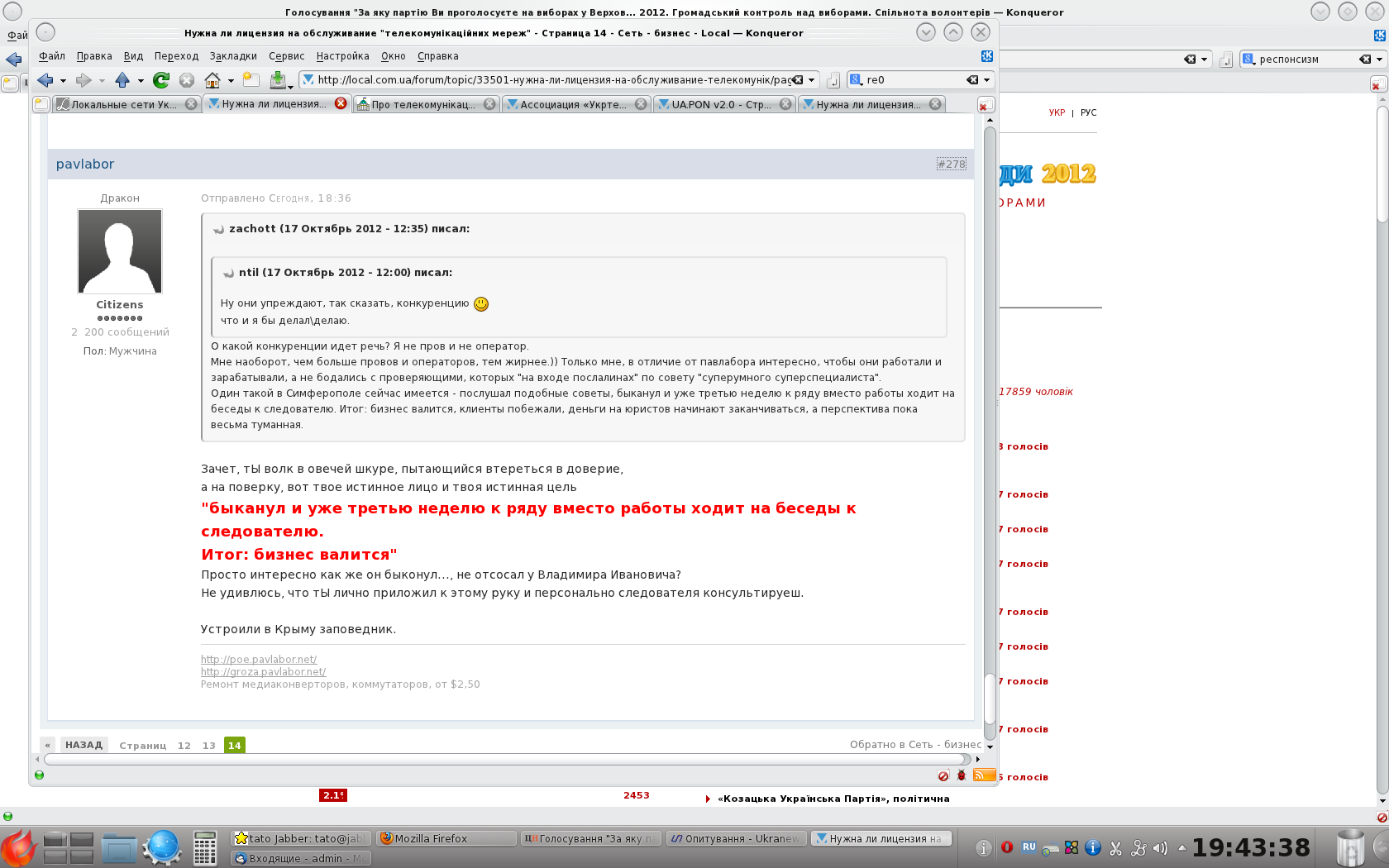
Task: Close the active 'Нужна ли лицензия' tab
Action: click(x=341, y=103)
